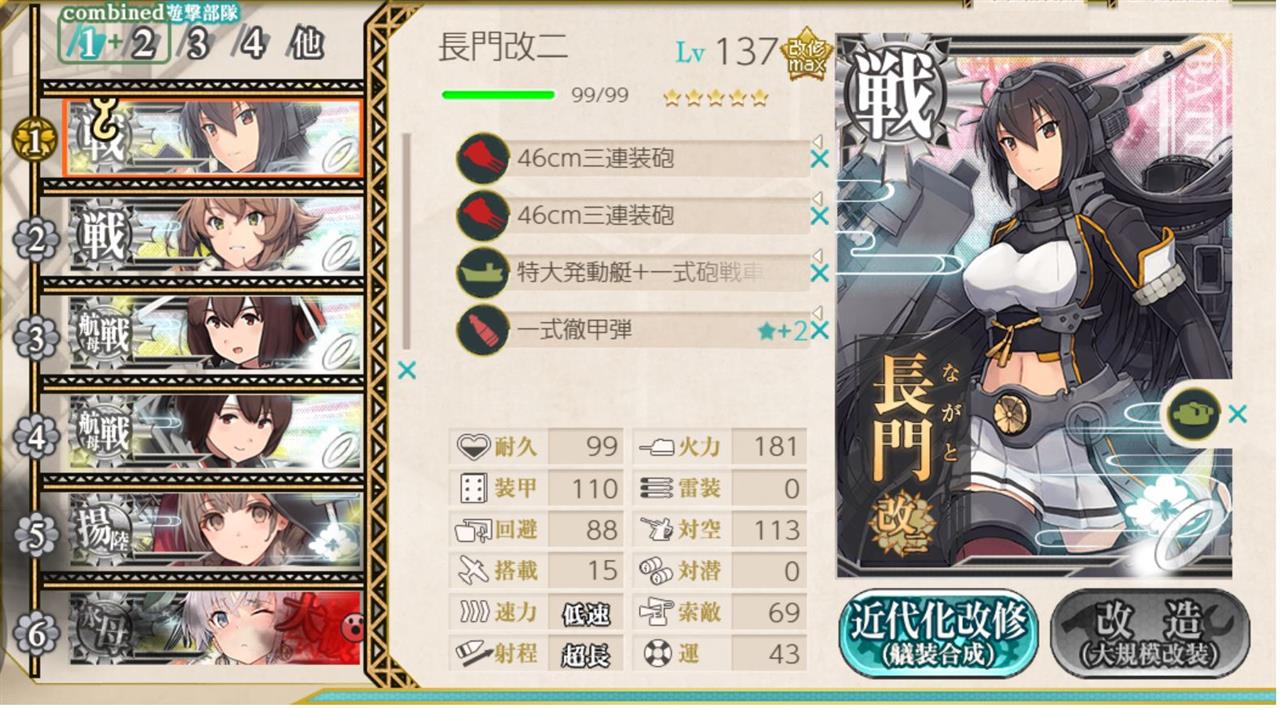The width and height of the screenshot is (1280, 708).
Task: Remove the expansion slot item with X
Action: pos(1238,413)
